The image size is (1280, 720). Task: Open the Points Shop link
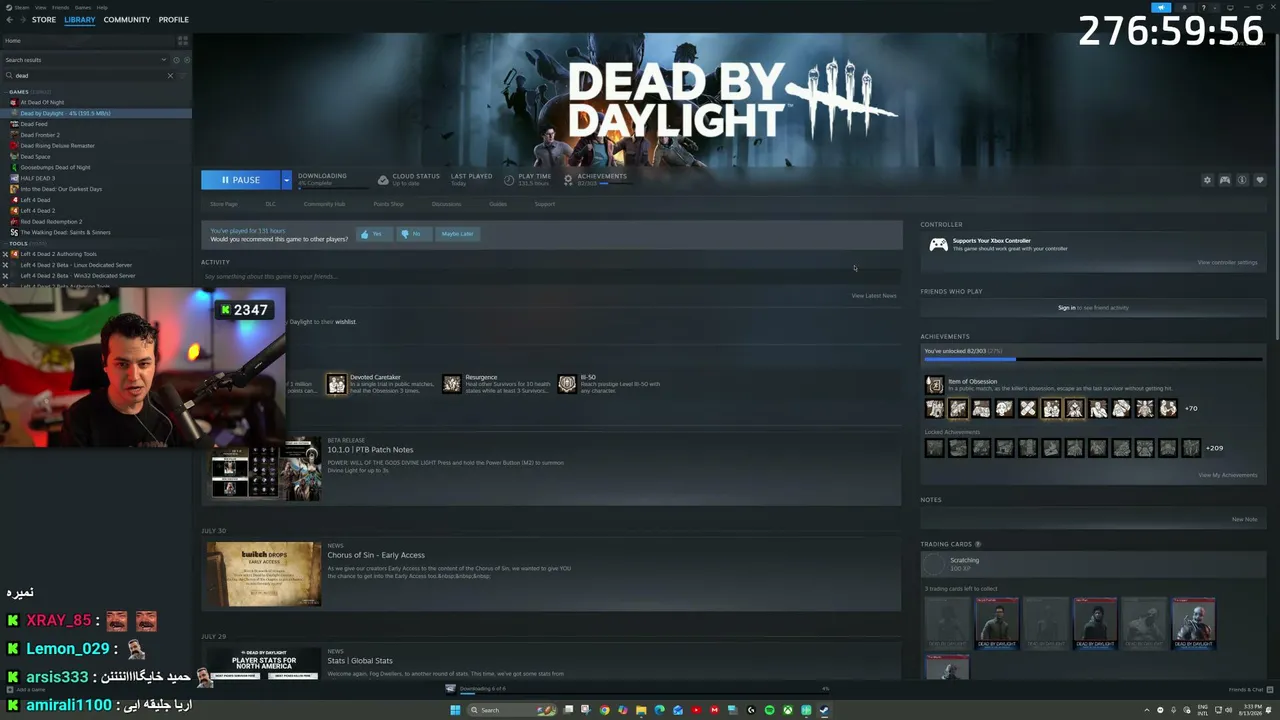[x=388, y=204]
